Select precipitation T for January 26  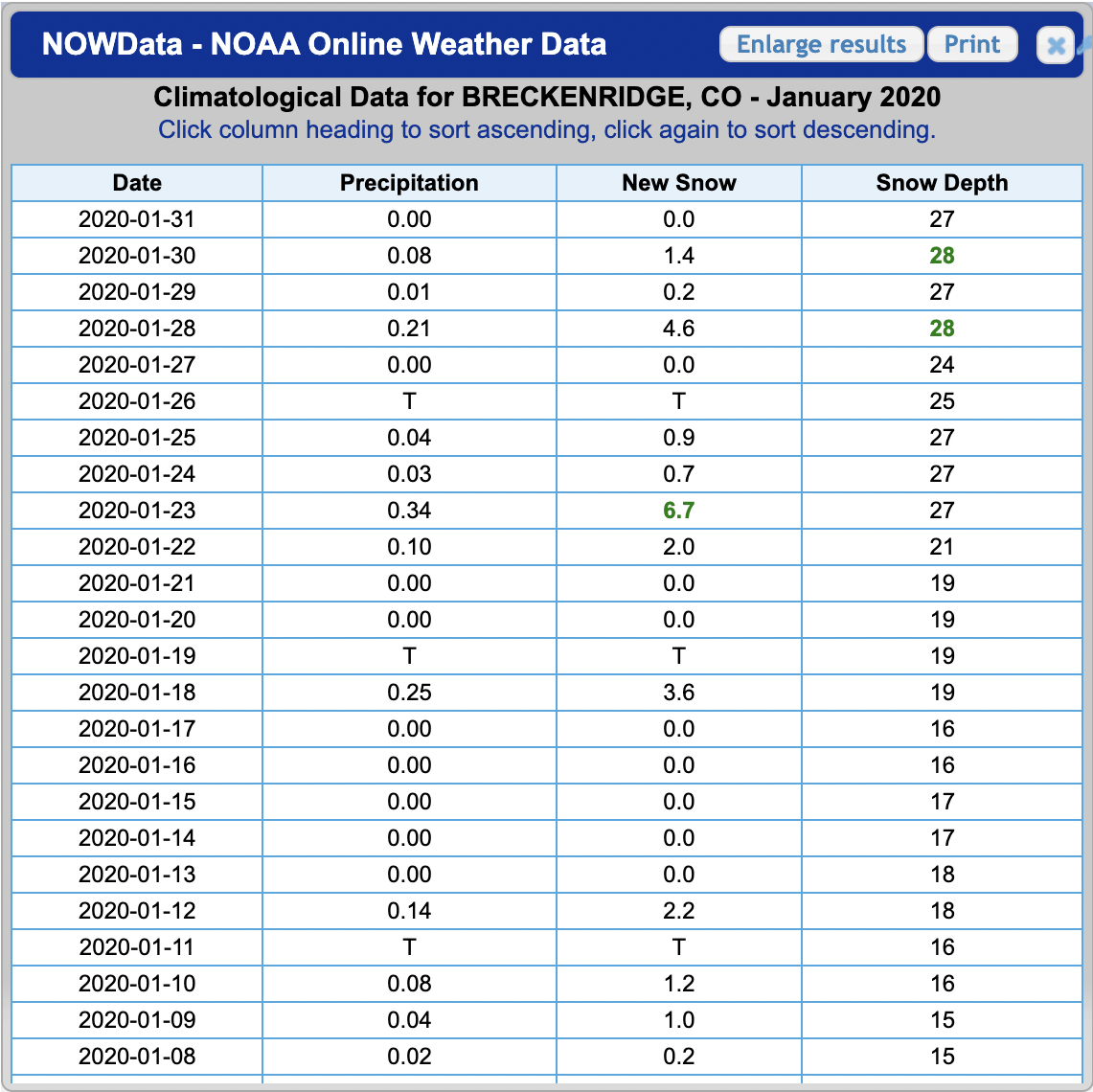(x=409, y=401)
